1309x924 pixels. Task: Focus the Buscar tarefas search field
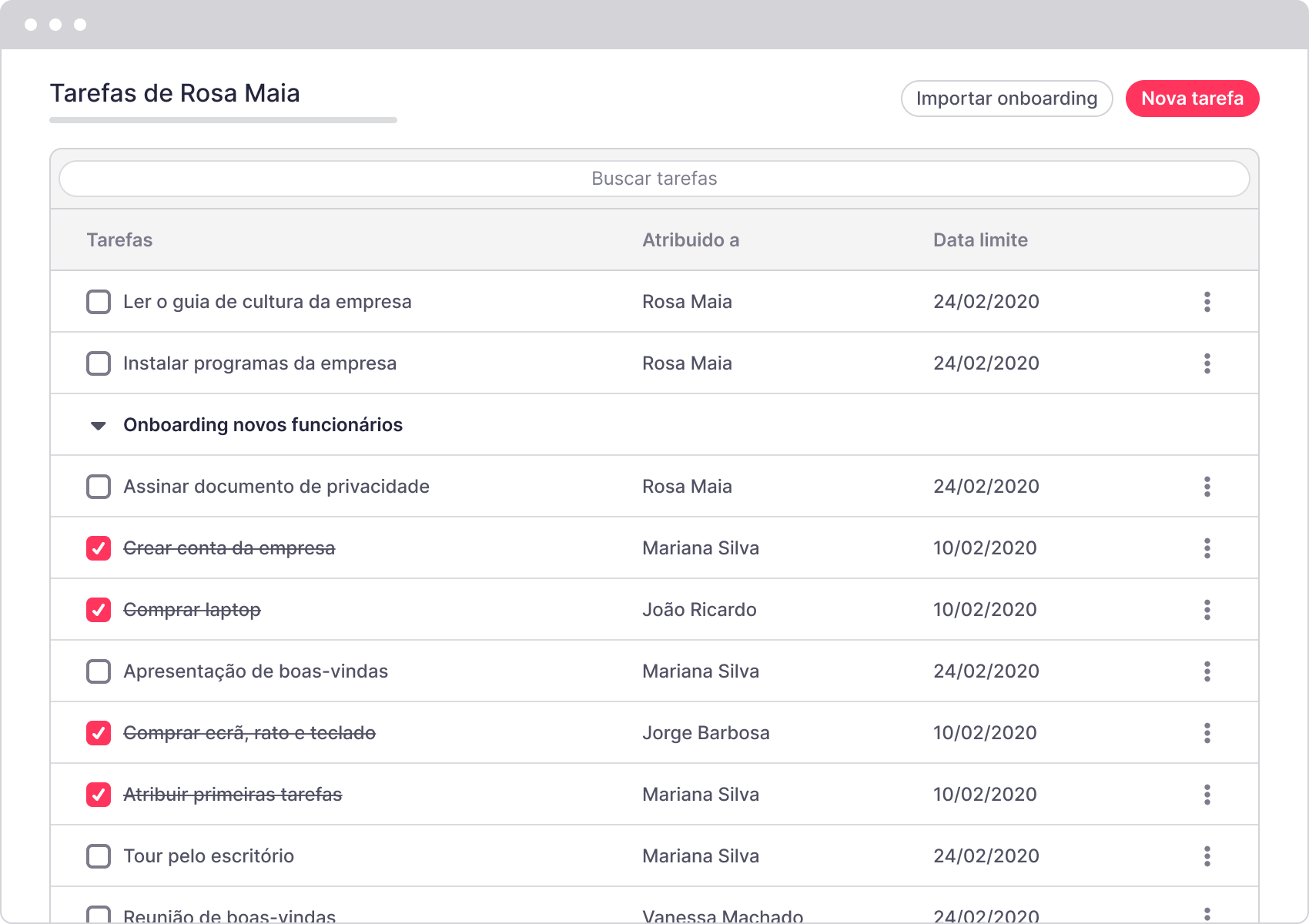(654, 179)
